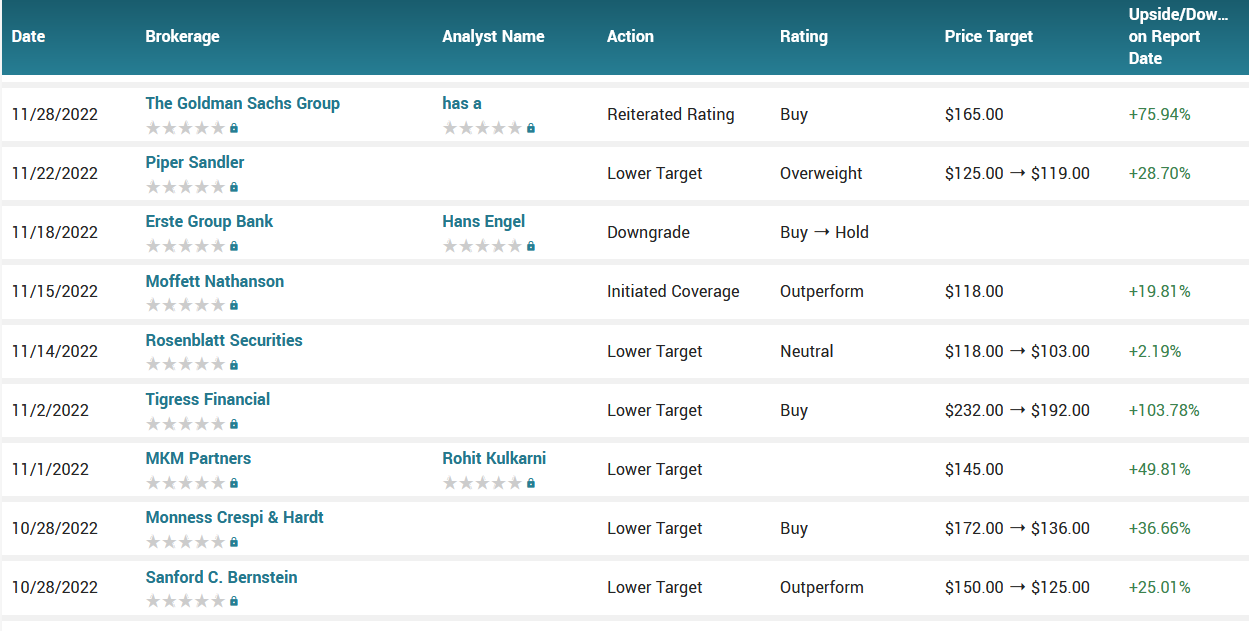Click star rating under Erste Group Bank

point(186,246)
